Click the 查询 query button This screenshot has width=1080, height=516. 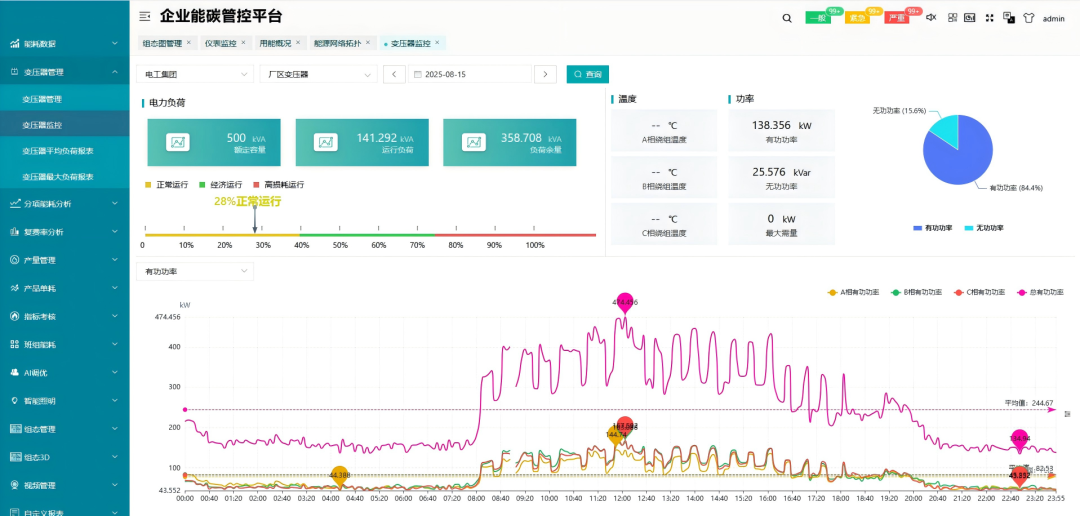click(x=588, y=74)
